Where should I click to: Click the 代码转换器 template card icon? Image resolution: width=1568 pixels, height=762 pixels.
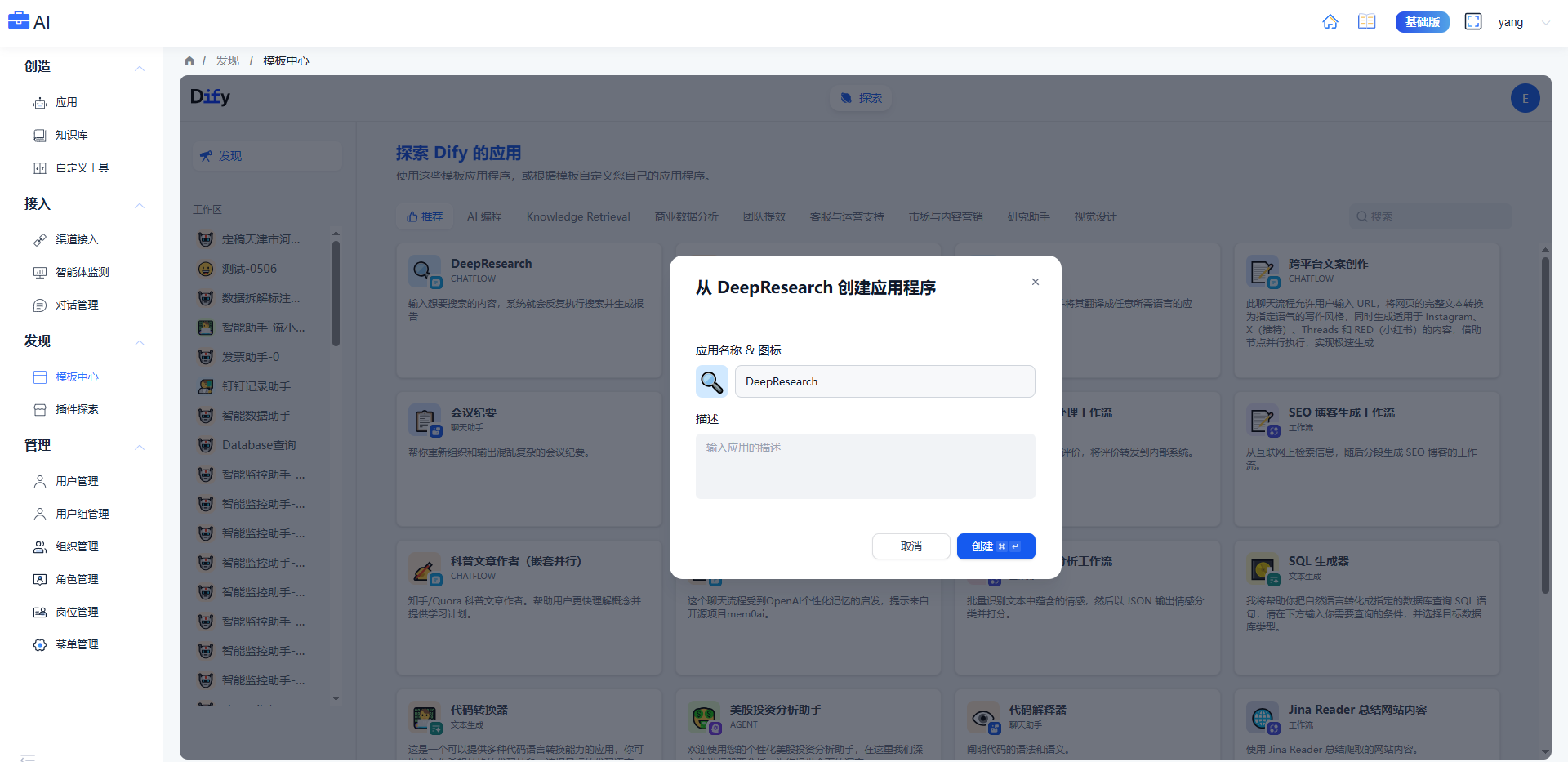425,717
